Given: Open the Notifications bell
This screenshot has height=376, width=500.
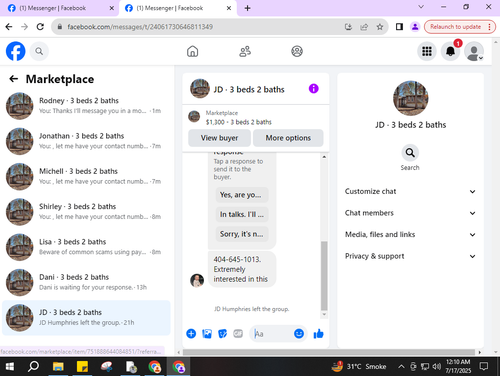Looking at the screenshot, I should coord(450,51).
